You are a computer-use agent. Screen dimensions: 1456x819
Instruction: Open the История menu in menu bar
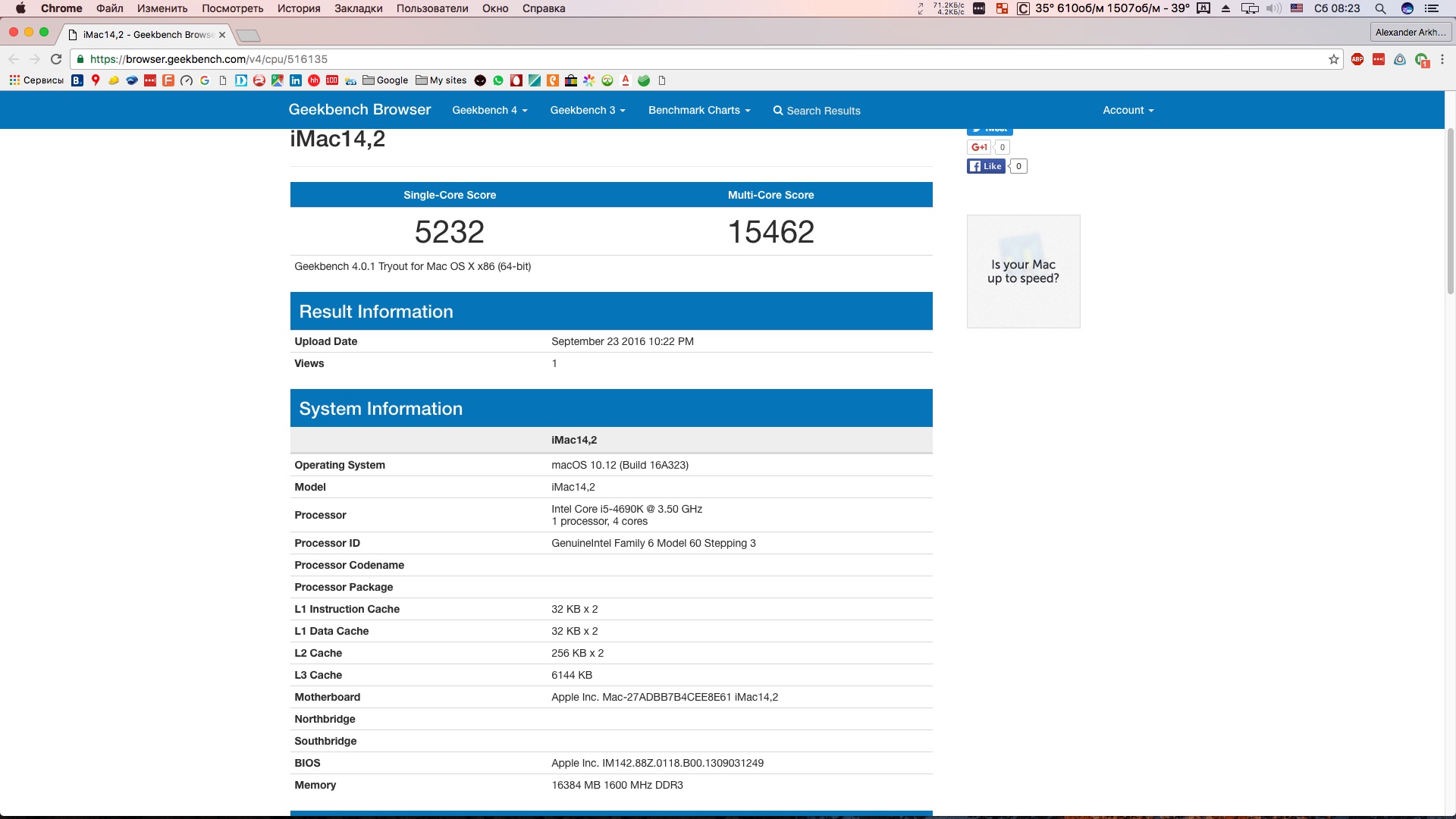[x=298, y=8]
